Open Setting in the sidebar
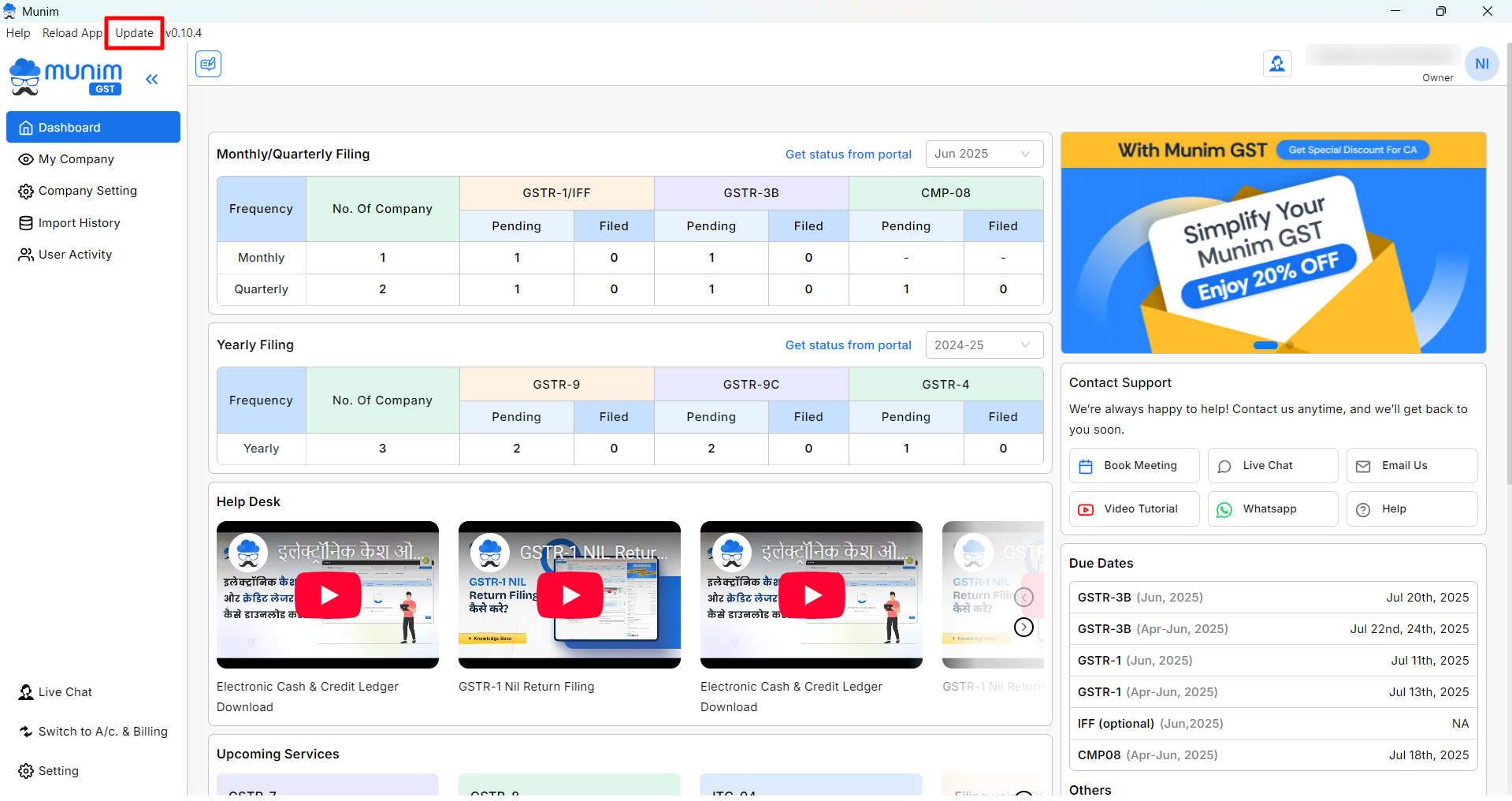This screenshot has height=801, width=1512. (x=93, y=771)
